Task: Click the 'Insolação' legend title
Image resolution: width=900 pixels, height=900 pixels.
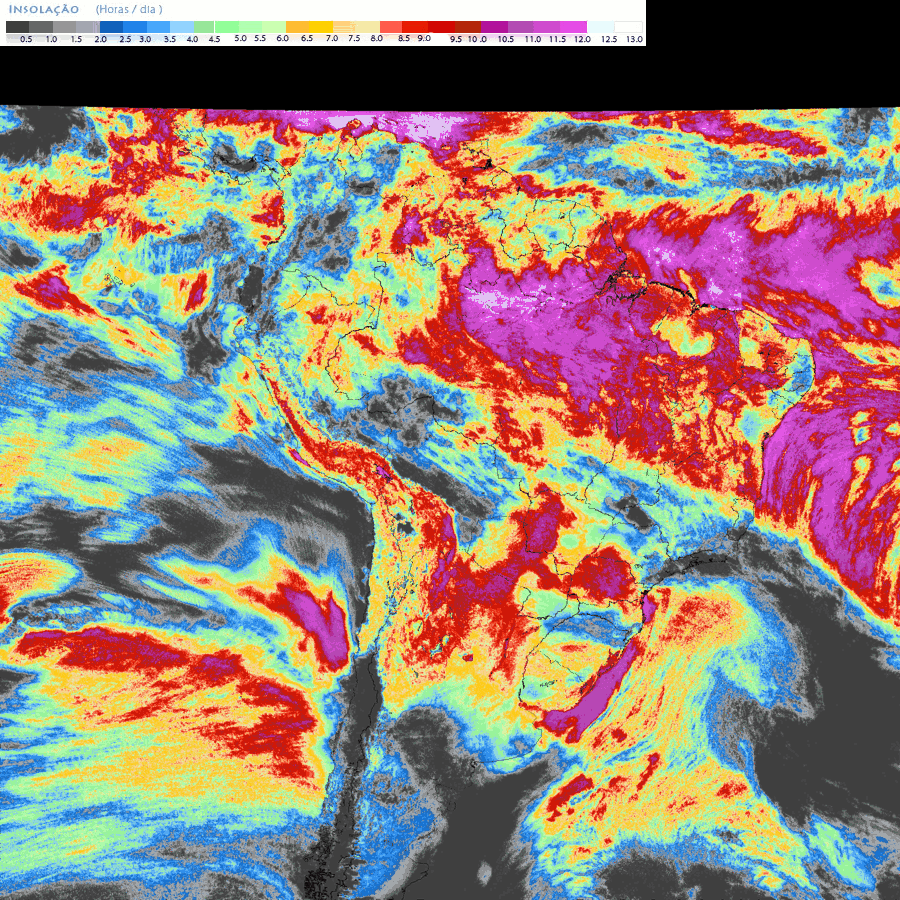Action: click(44, 10)
